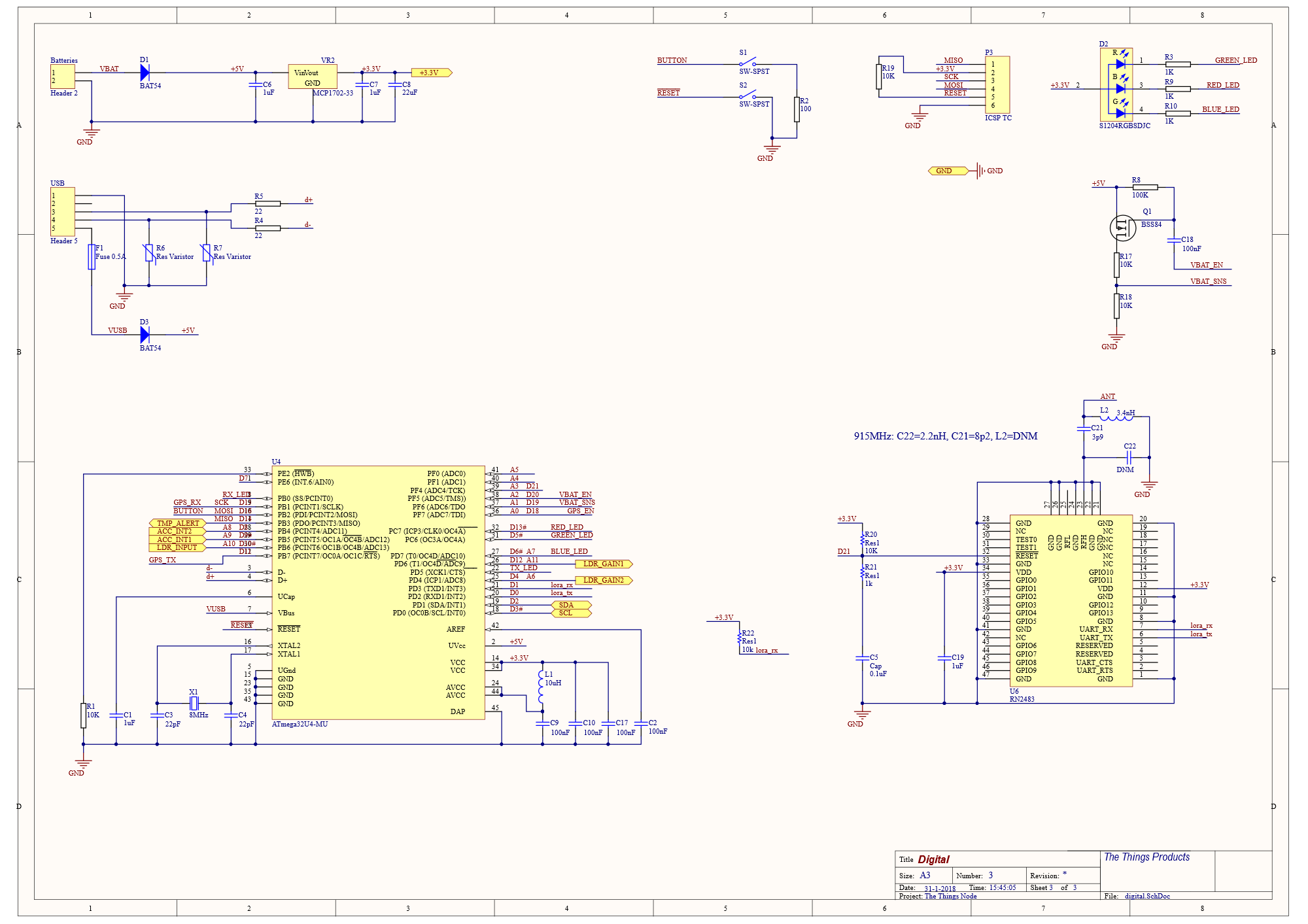Viewport: 1308px width, 924px height.
Task: Click the ATmega32U4-MU chip body
Action: (x=378, y=592)
